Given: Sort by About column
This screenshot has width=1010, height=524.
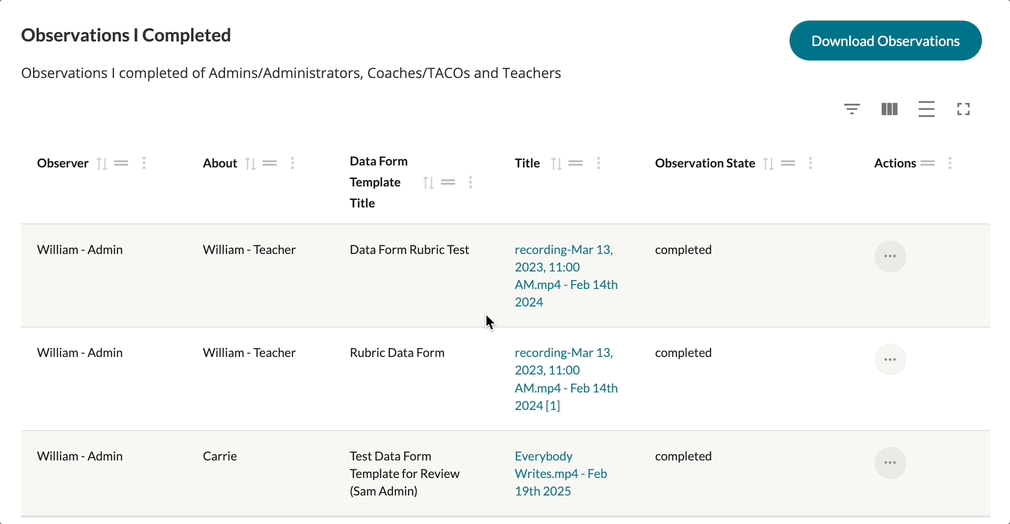Looking at the screenshot, I should (x=250, y=163).
